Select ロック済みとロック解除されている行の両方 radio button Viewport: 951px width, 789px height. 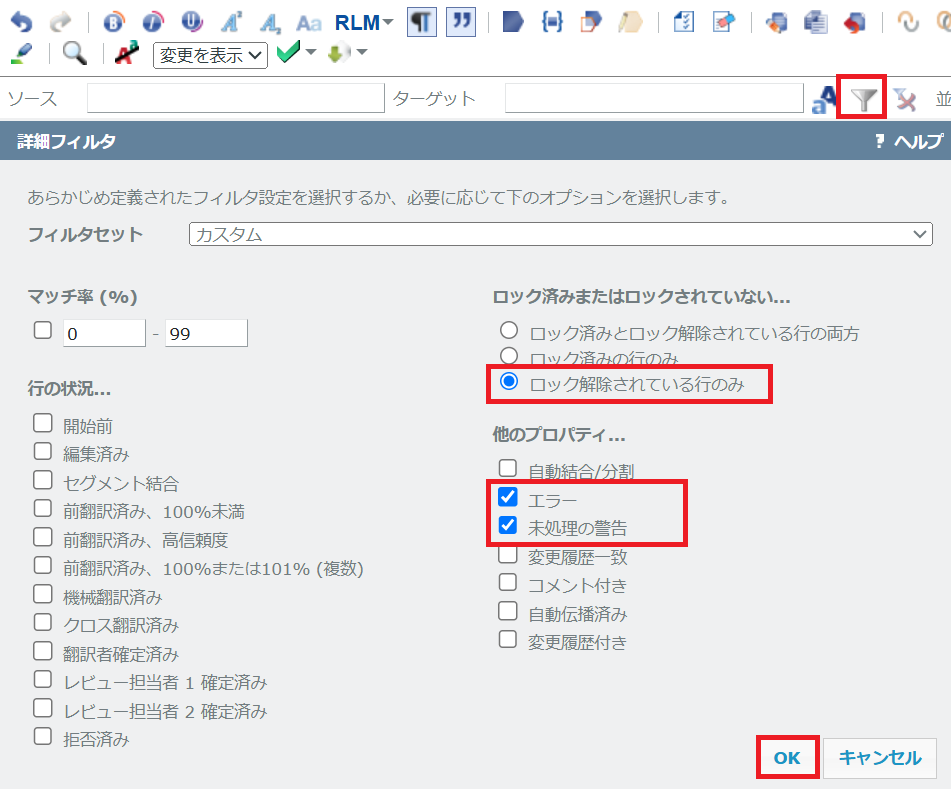[x=509, y=330]
